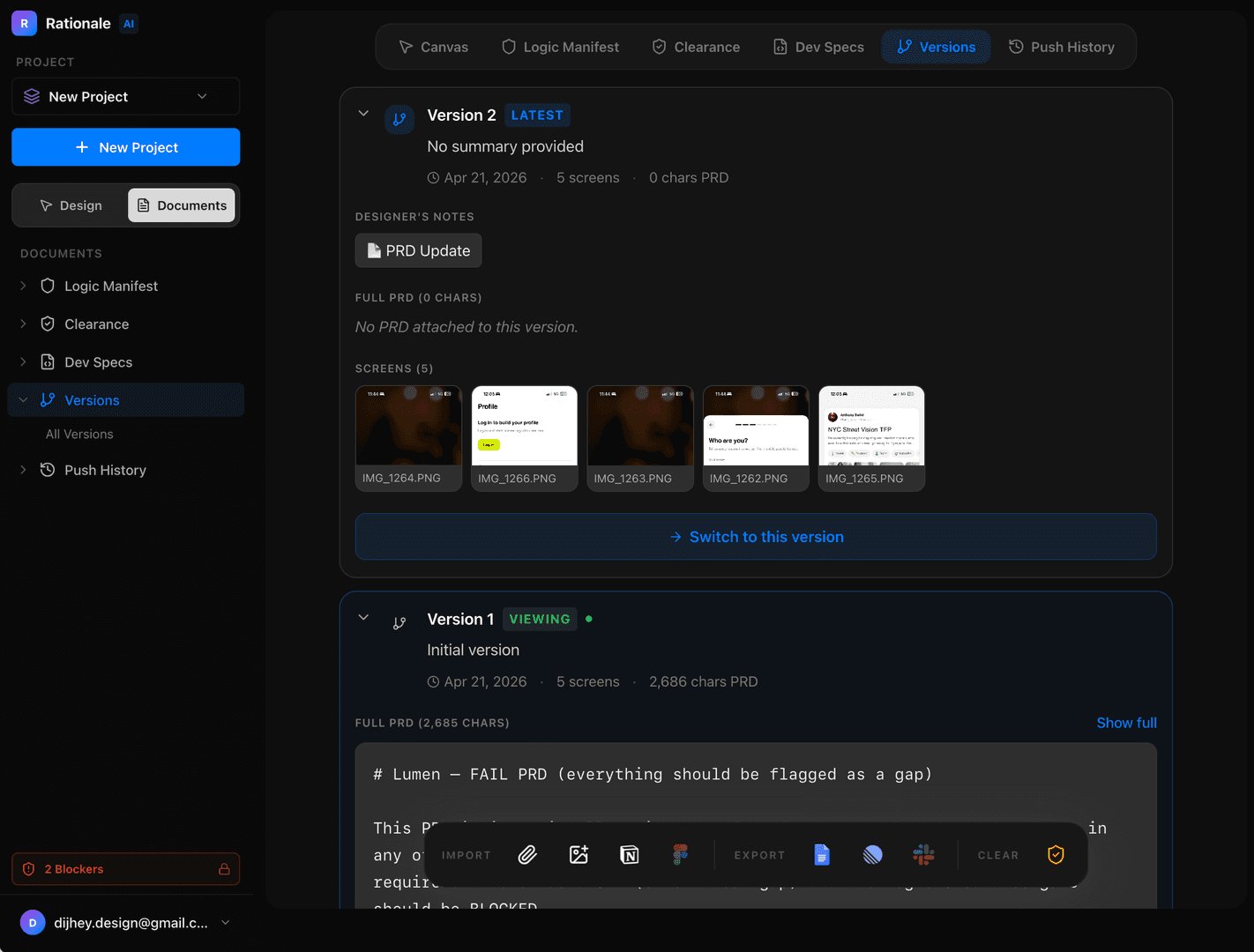This screenshot has width=1254, height=952.
Task: Click No PRD attached to this version
Action: pos(467,327)
